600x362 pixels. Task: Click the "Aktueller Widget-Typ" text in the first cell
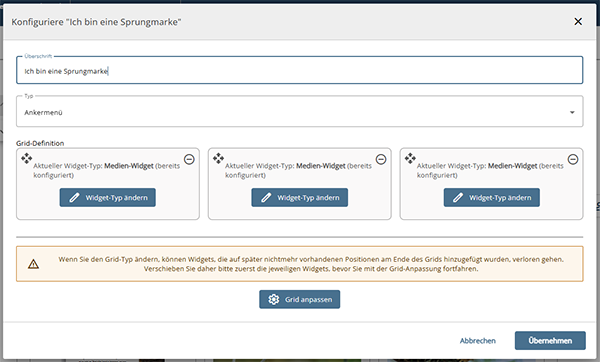coord(107,170)
